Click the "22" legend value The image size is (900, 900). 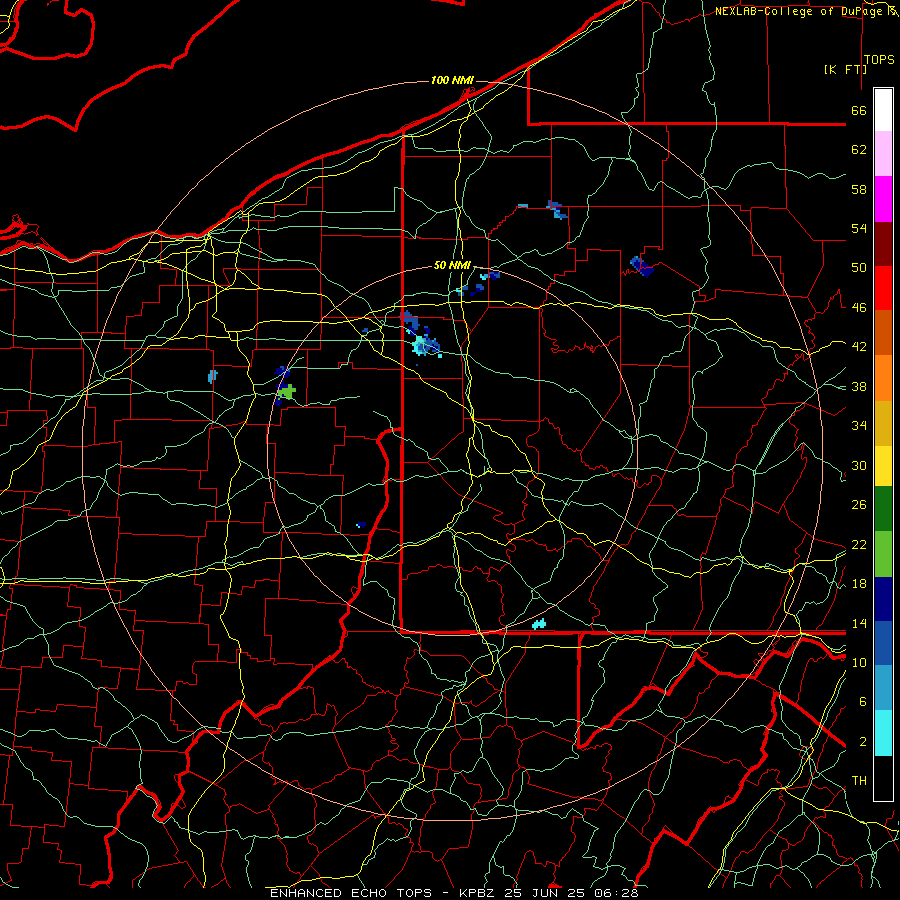point(859,544)
